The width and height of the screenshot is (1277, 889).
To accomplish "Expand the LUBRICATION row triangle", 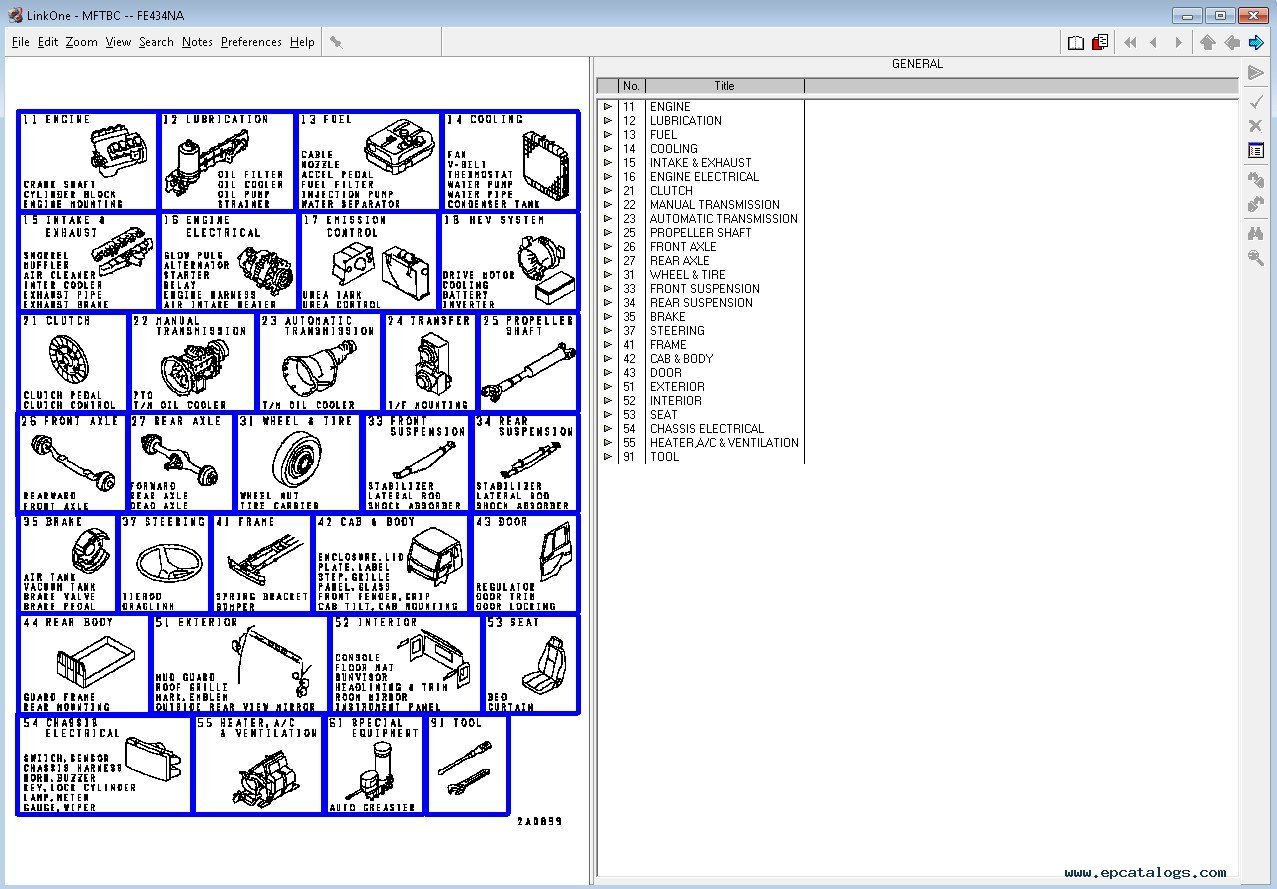I will (x=607, y=121).
